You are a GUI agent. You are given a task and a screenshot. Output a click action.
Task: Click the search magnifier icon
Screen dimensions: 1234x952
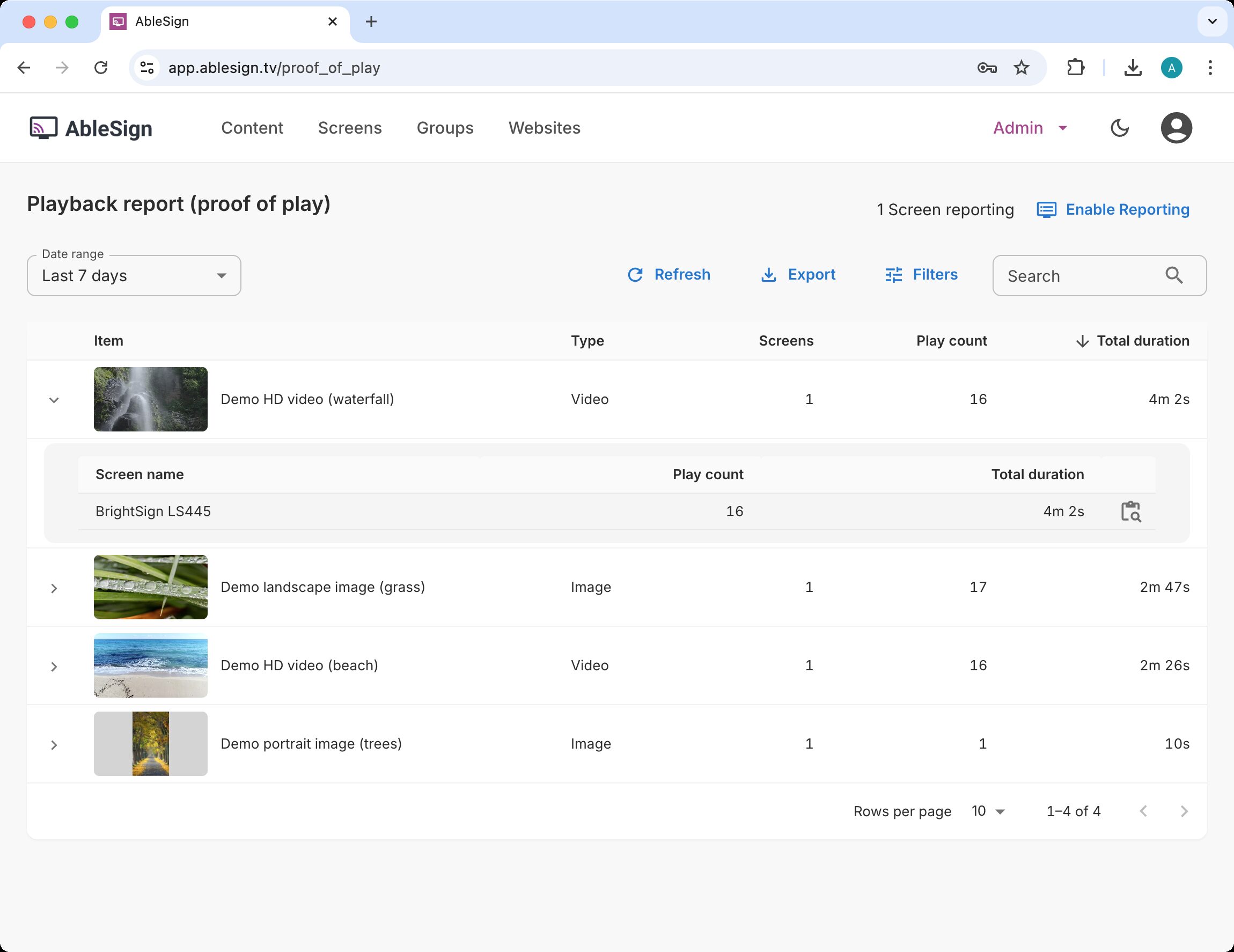[x=1173, y=276]
